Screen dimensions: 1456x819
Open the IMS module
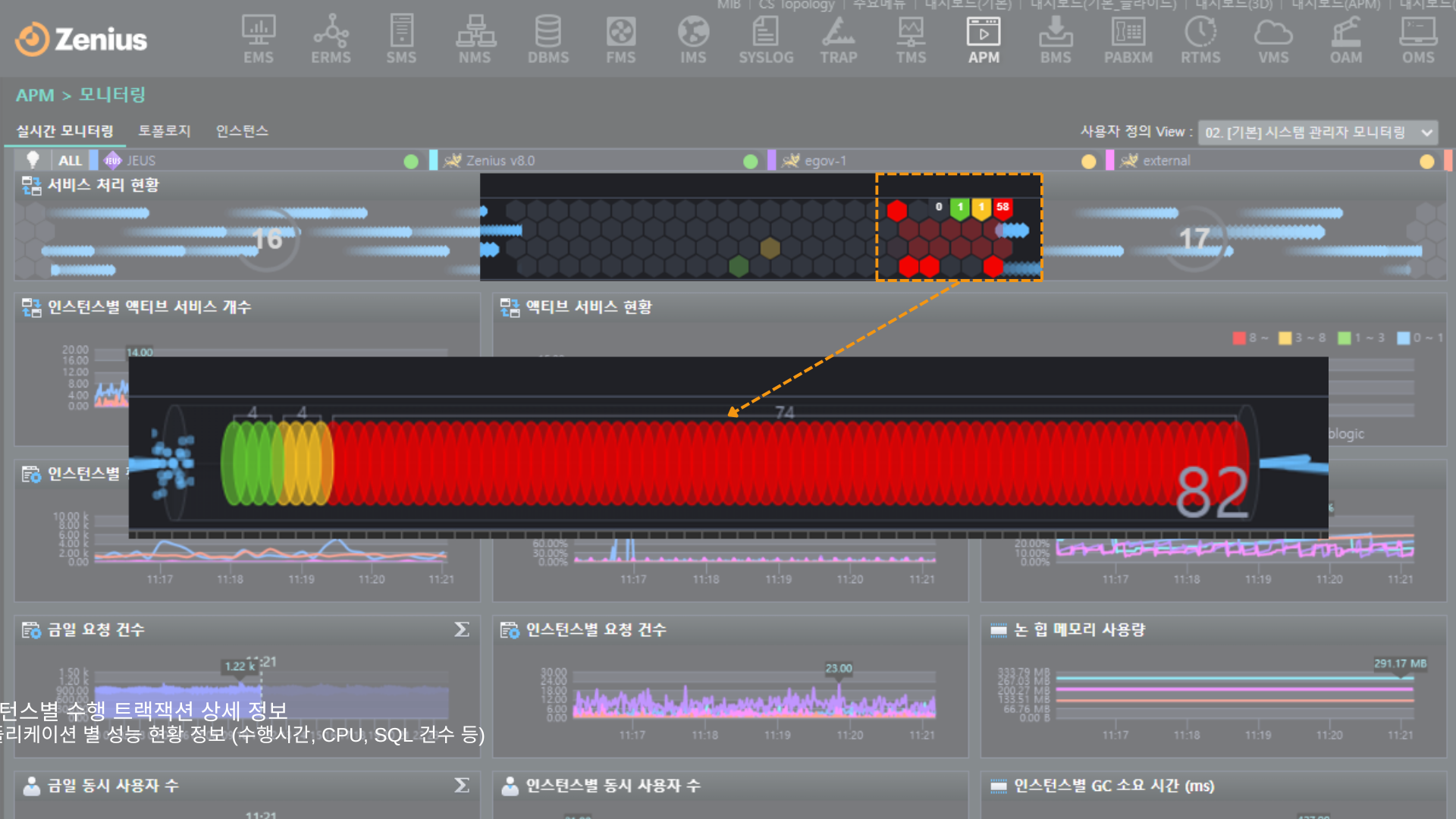(x=693, y=39)
